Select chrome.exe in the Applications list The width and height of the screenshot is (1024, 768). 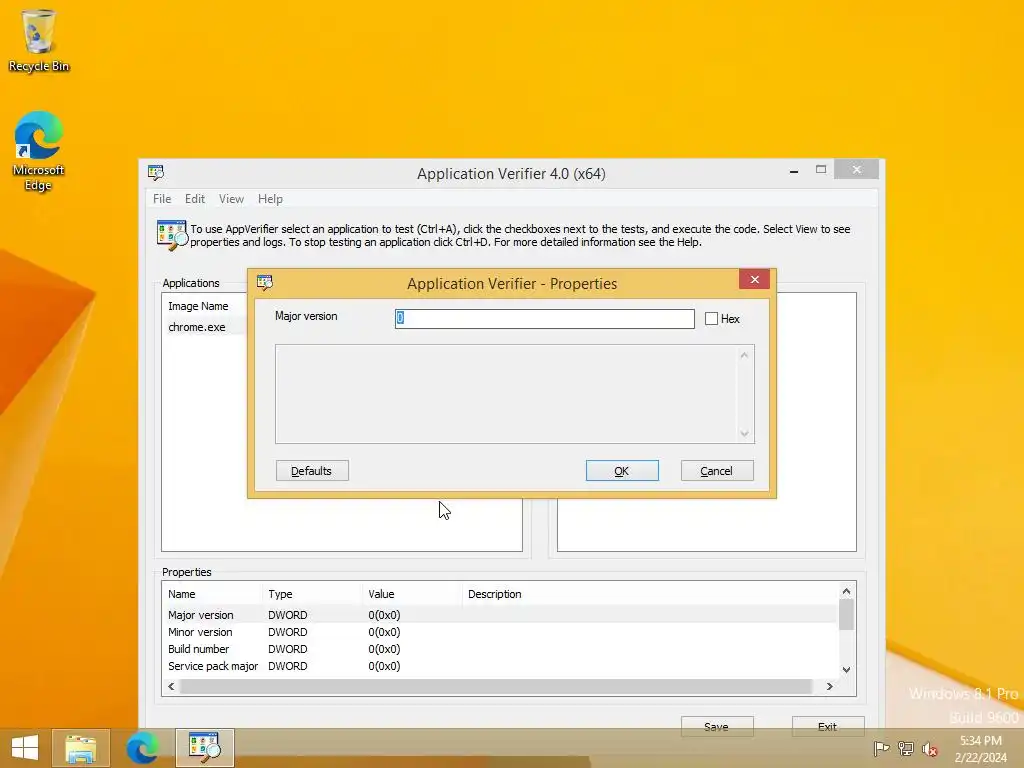pos(197,327)
